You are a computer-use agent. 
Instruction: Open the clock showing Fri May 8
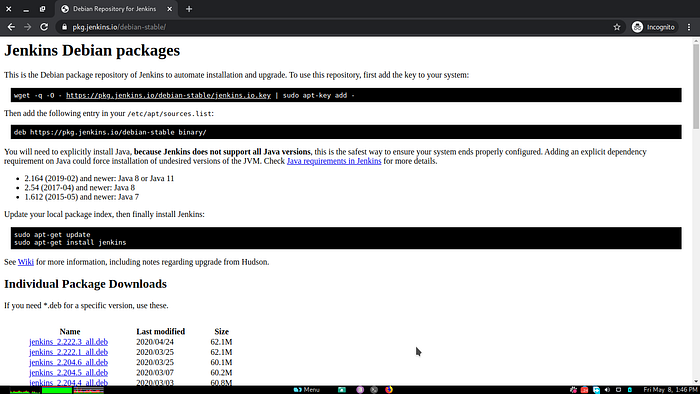670,390
